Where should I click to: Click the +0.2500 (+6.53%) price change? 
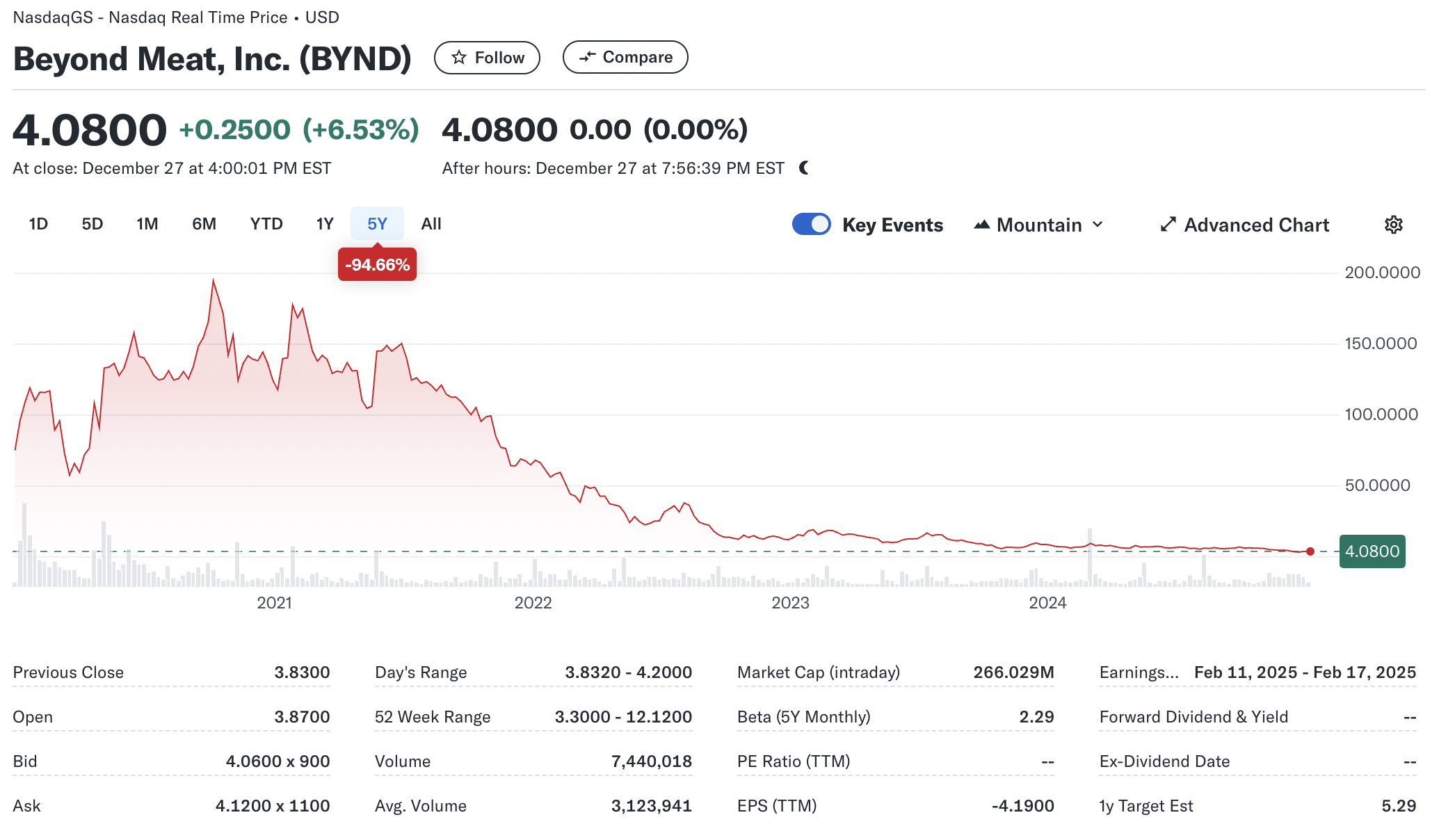tap(299, 129)
